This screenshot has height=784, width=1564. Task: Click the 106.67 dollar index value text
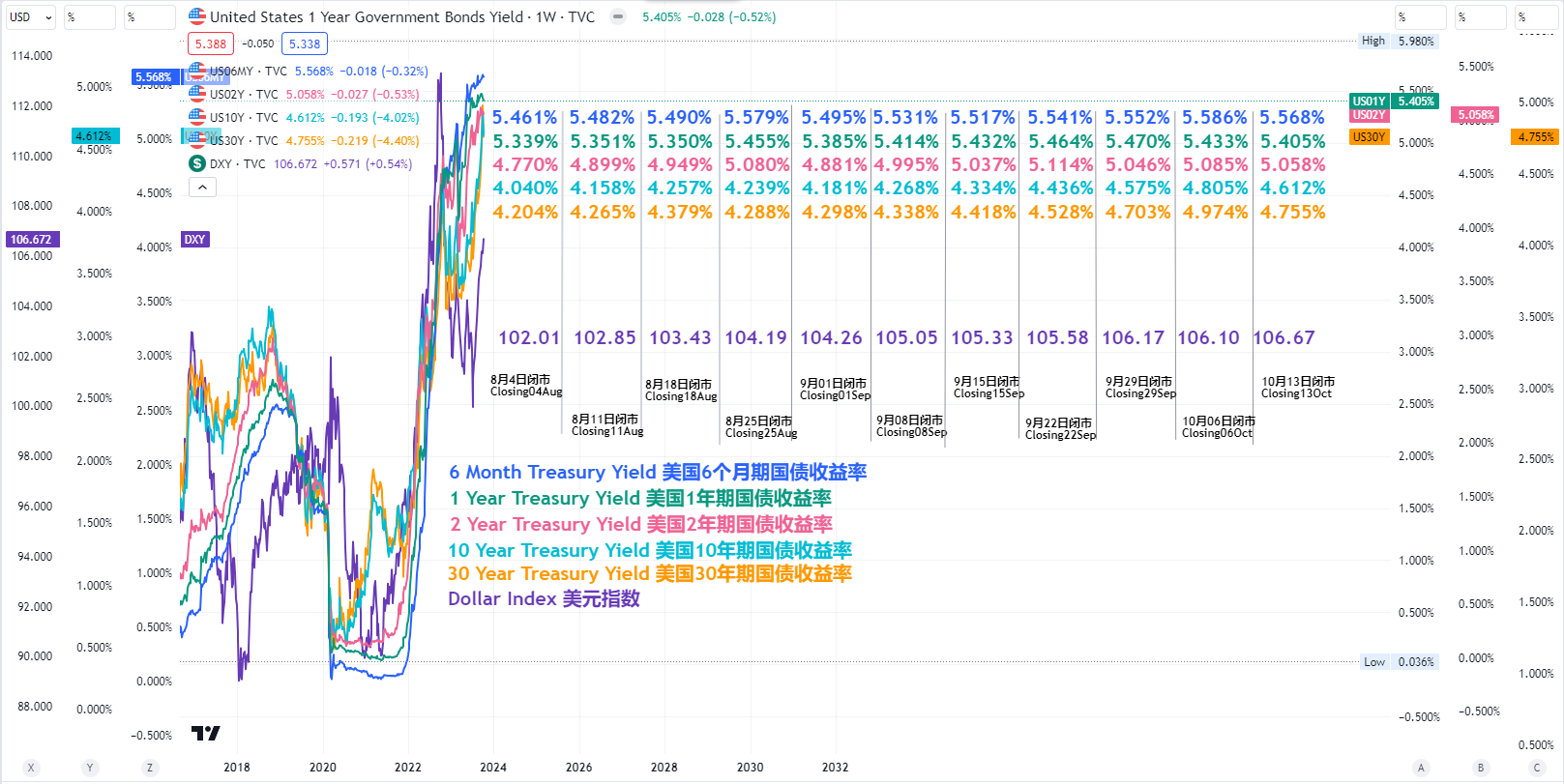1284,337
